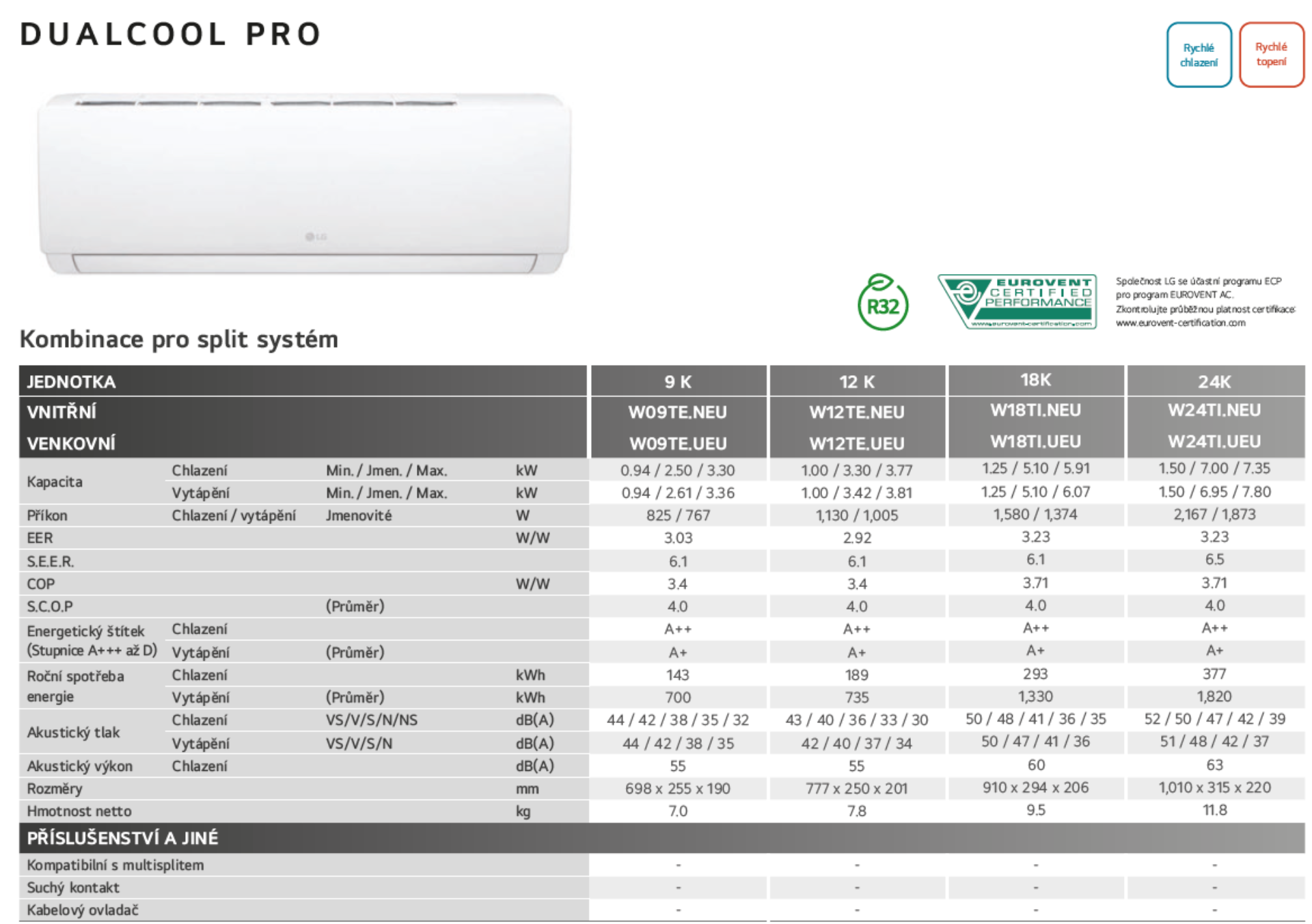Click the COP row label

tap(41, 584)
